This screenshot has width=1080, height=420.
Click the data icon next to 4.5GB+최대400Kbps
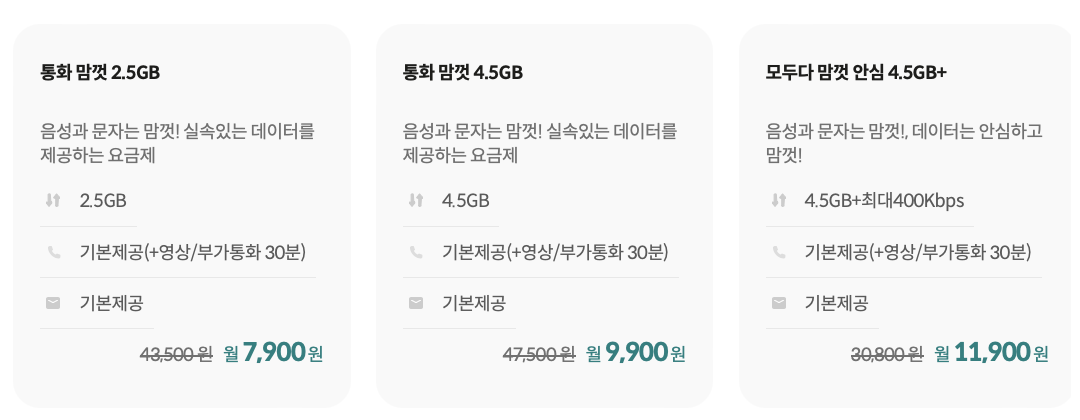pyautogui.click(x=779, y=201)
